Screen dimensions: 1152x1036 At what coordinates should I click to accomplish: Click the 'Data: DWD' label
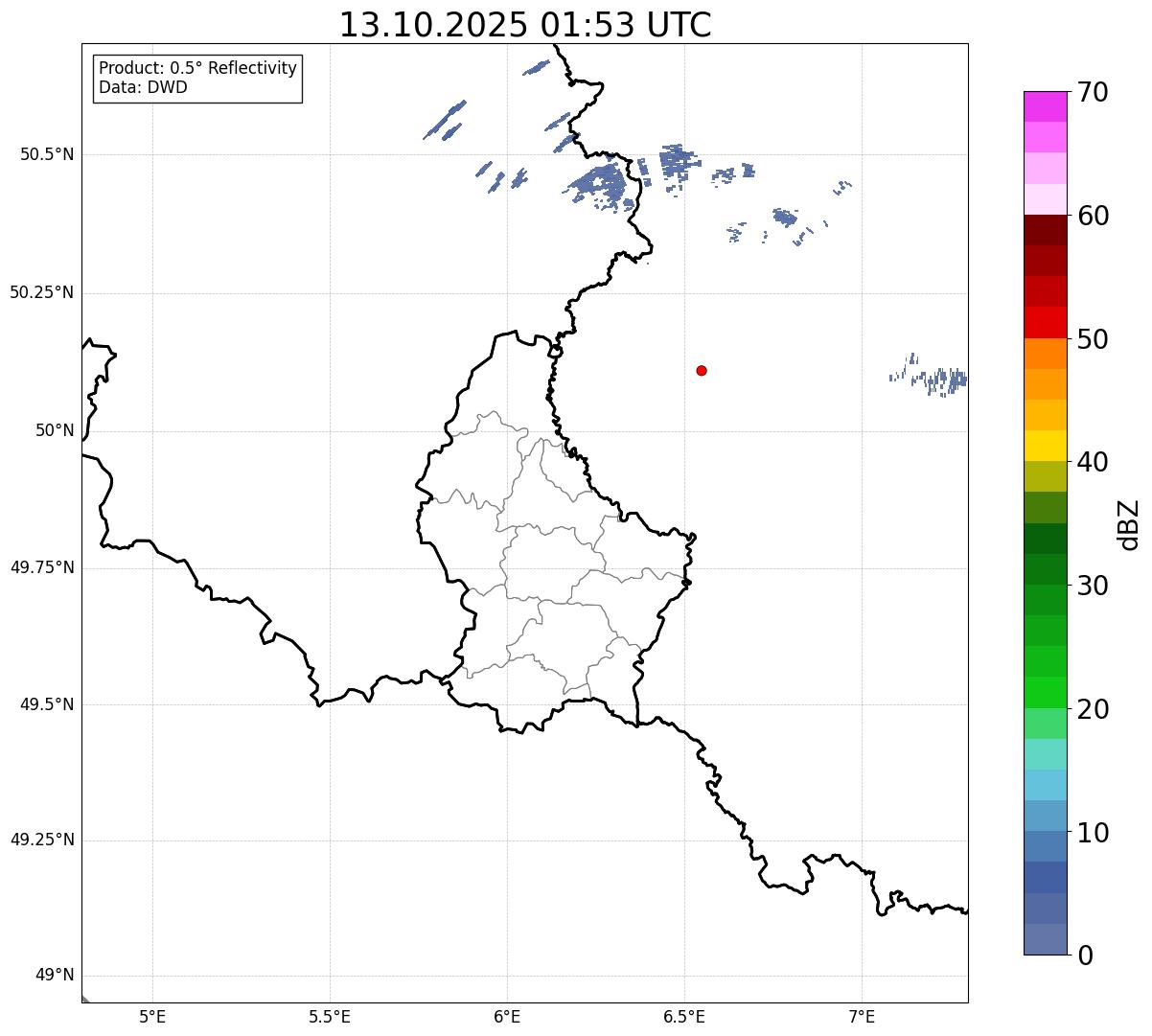[143, 87]
